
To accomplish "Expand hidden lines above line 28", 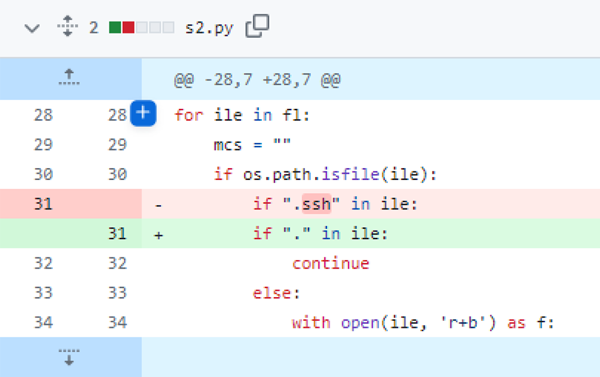I will click(69, 78).
